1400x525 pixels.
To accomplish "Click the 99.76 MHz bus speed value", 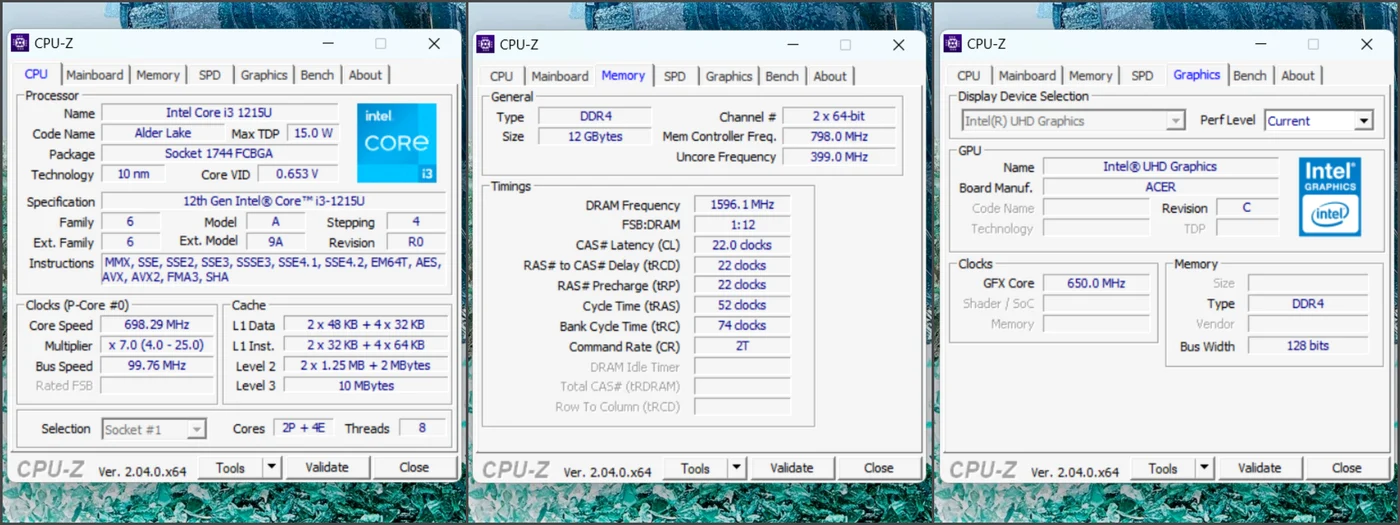I will [158, 366].
